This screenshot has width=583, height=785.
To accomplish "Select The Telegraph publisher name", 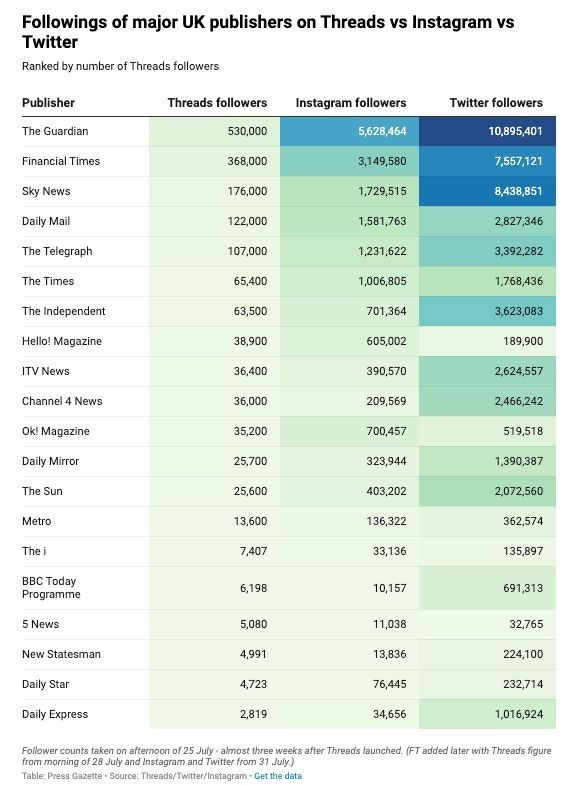I will click(x=57, y=251).
